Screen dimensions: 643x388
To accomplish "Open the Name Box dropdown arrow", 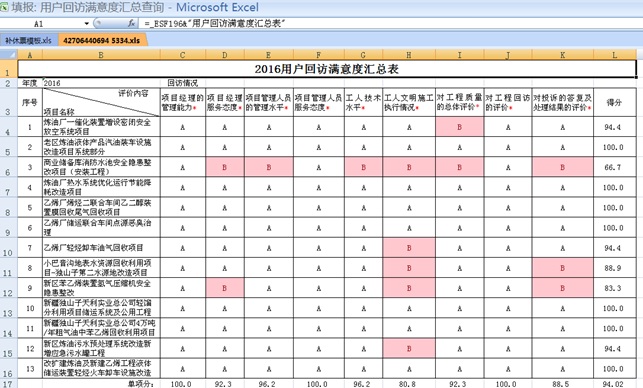I will pyautogui.click(x=87, y=23).
